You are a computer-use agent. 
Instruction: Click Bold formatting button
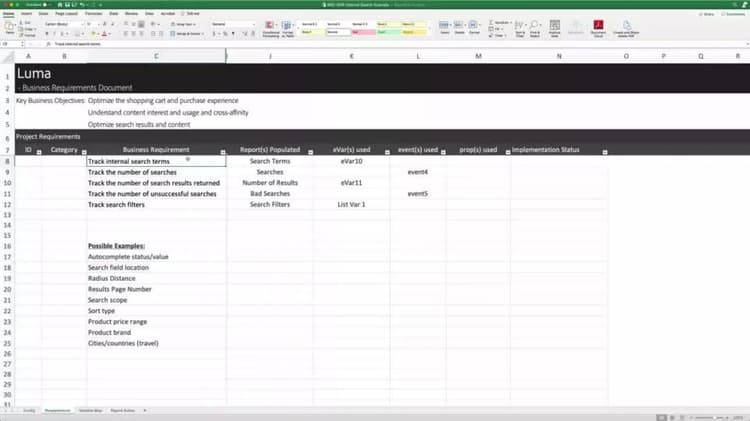coord(47,34)
